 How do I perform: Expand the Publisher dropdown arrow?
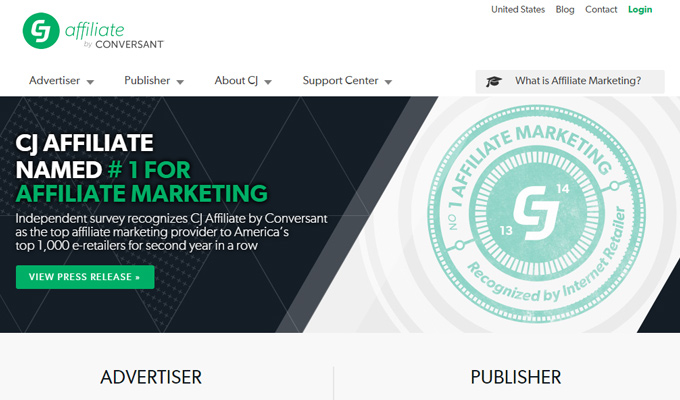[180, 82]
